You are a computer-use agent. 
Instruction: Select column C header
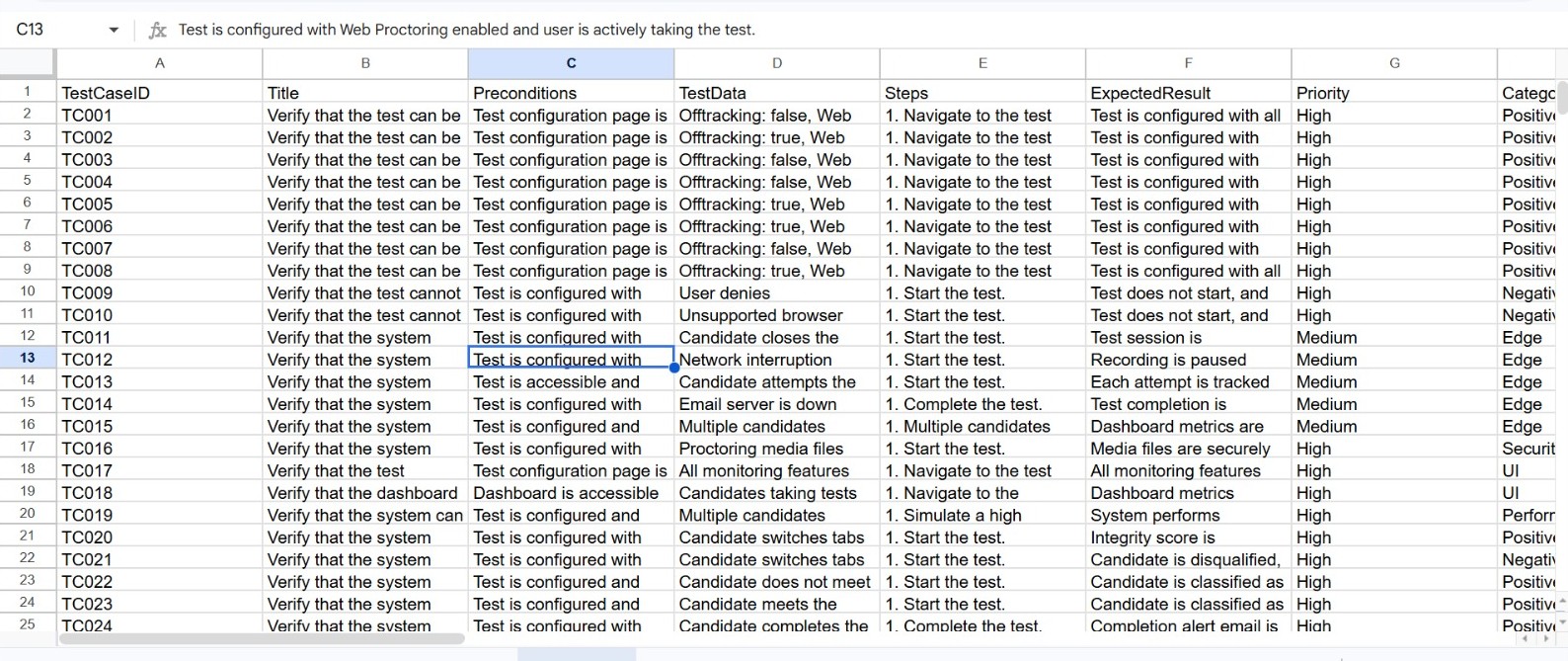coord(571,63)
